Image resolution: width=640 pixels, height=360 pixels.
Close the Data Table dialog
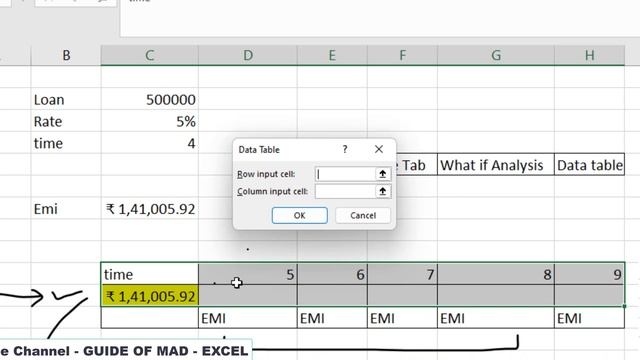coord(379,149)
